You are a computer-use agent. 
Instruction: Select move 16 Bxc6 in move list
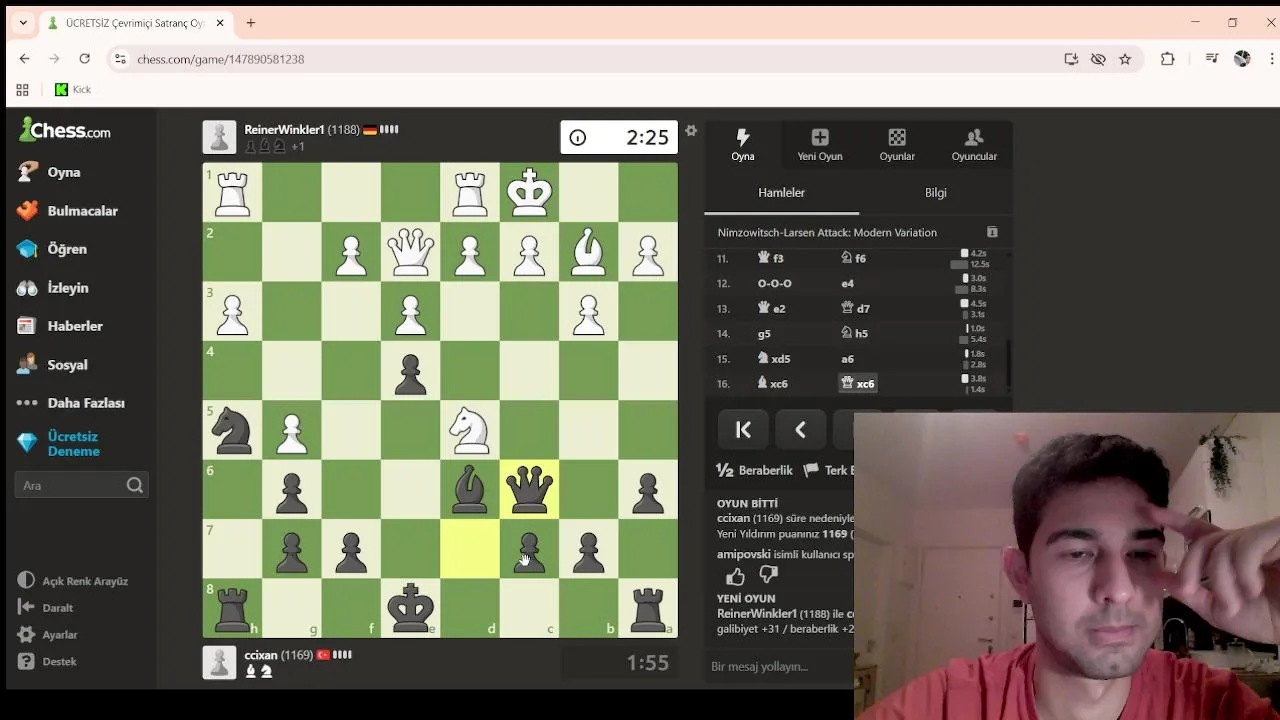coord(773,384)
